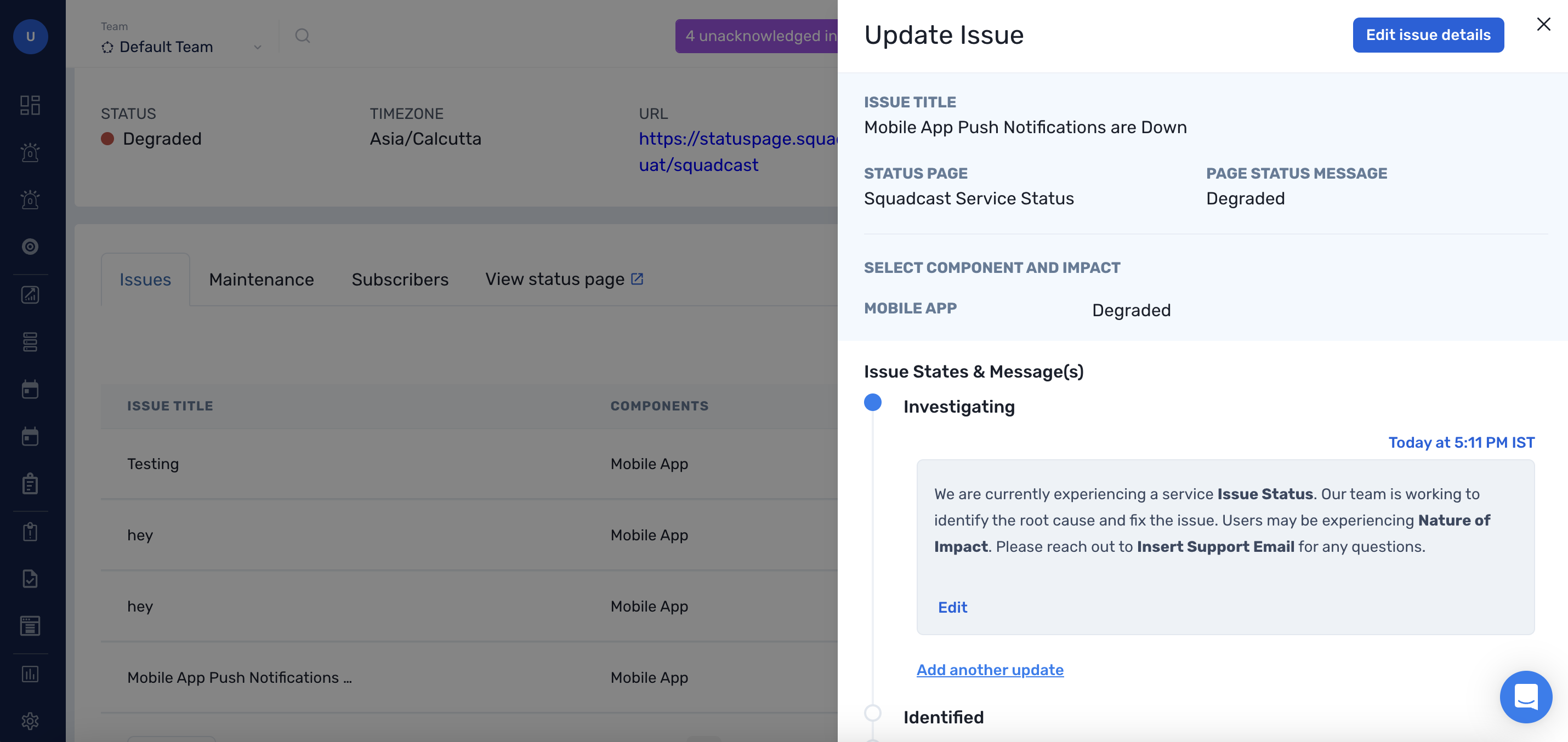
Task: Click the Edit issue details button
Action: (1428, 35)
